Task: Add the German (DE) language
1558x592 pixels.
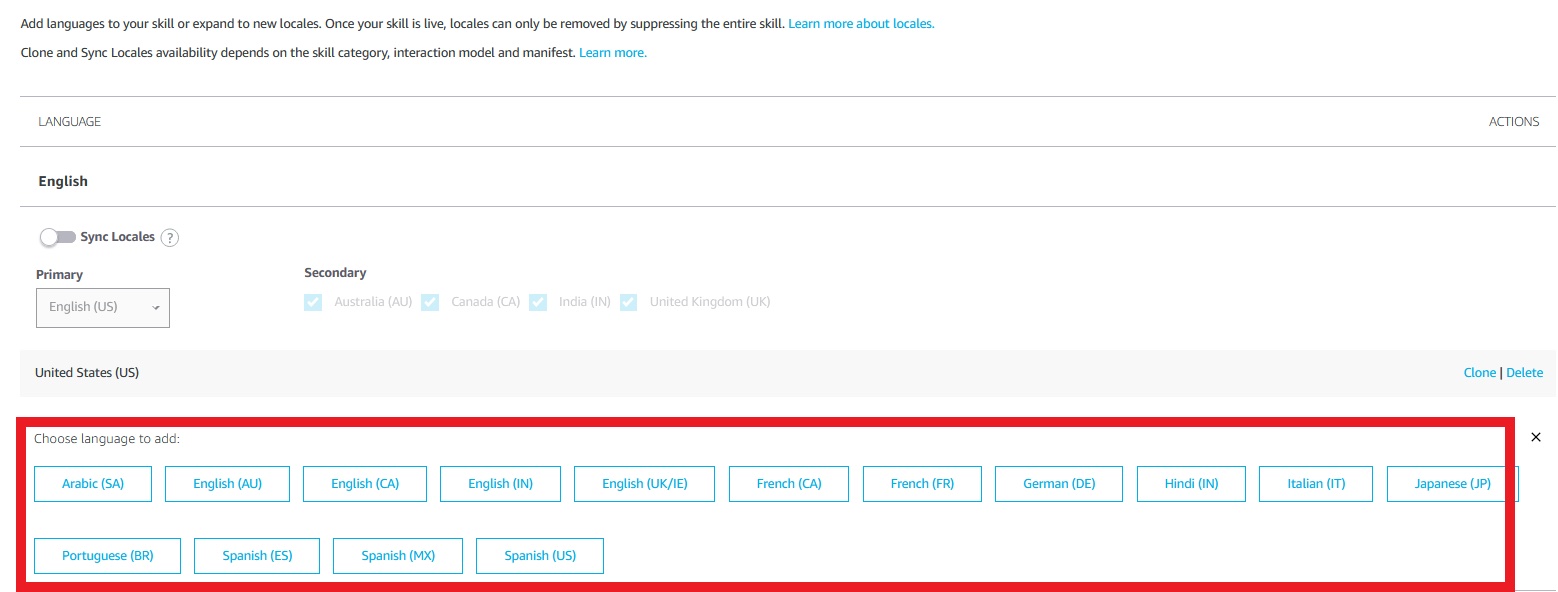Action: click(x=1058, y=483)
